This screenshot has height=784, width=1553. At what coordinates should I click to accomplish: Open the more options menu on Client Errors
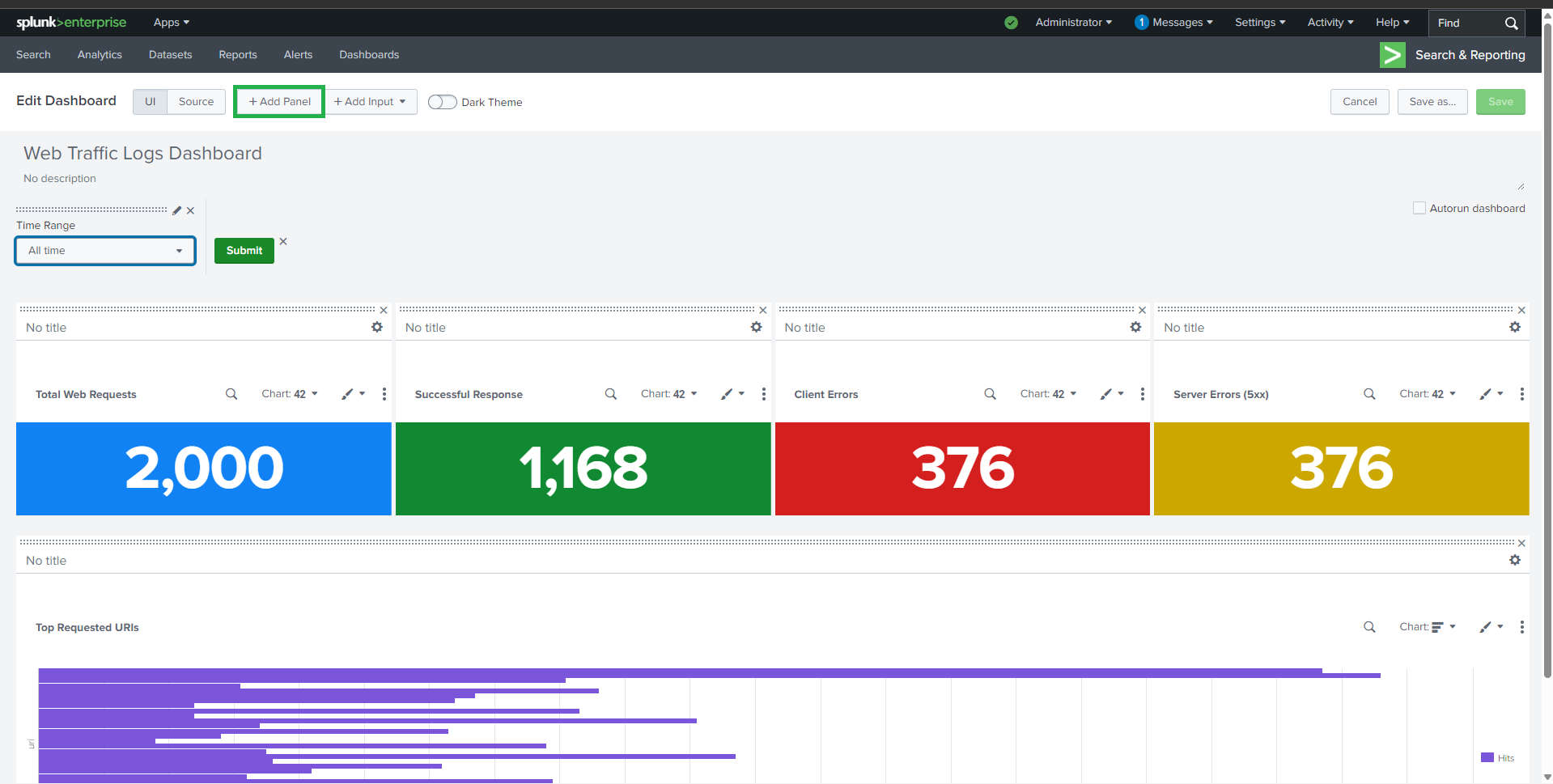(1142, 394)
